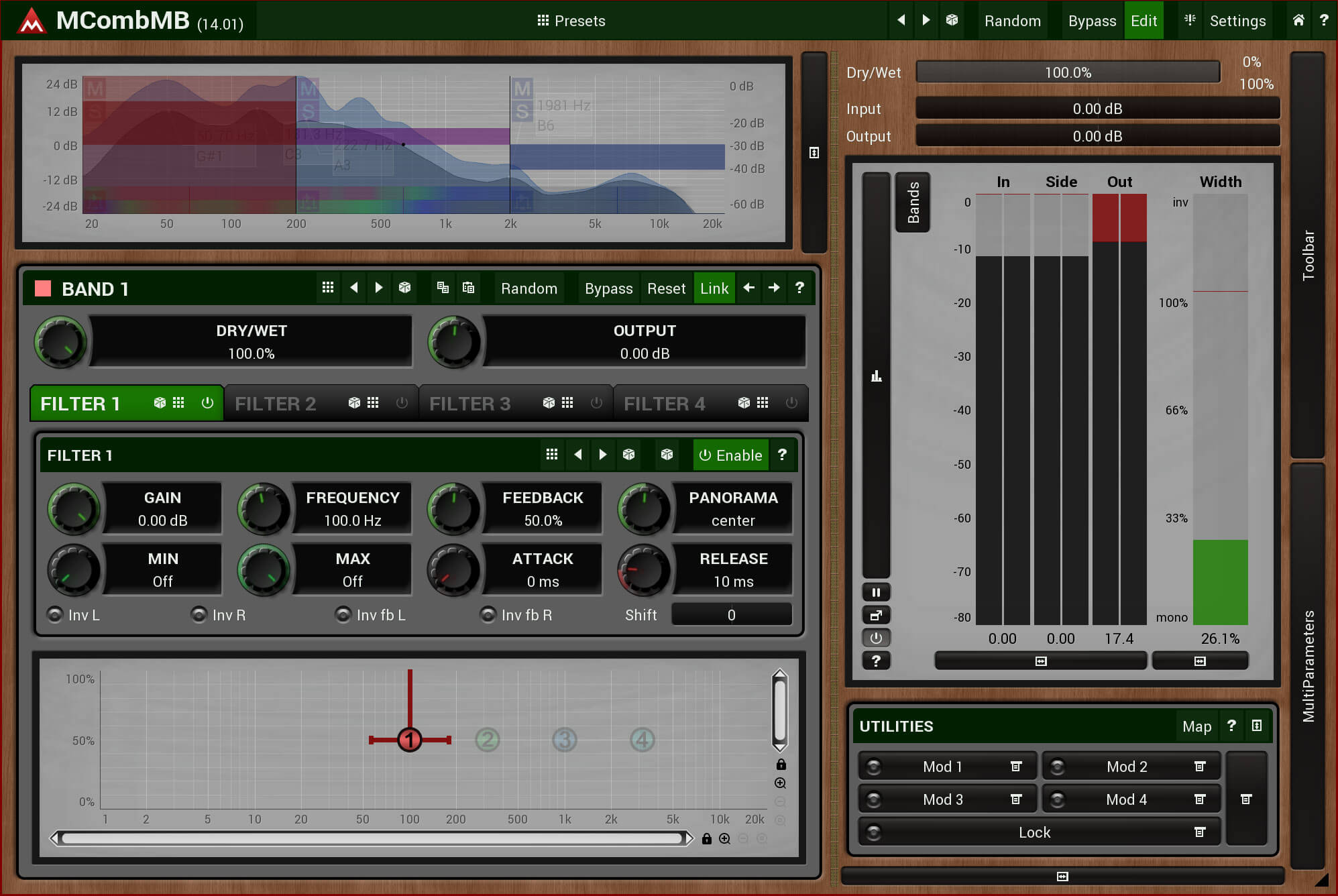The image size is (1338, 896).
Task: Click Band 1 copy icon
Action: tap(443, 288)
